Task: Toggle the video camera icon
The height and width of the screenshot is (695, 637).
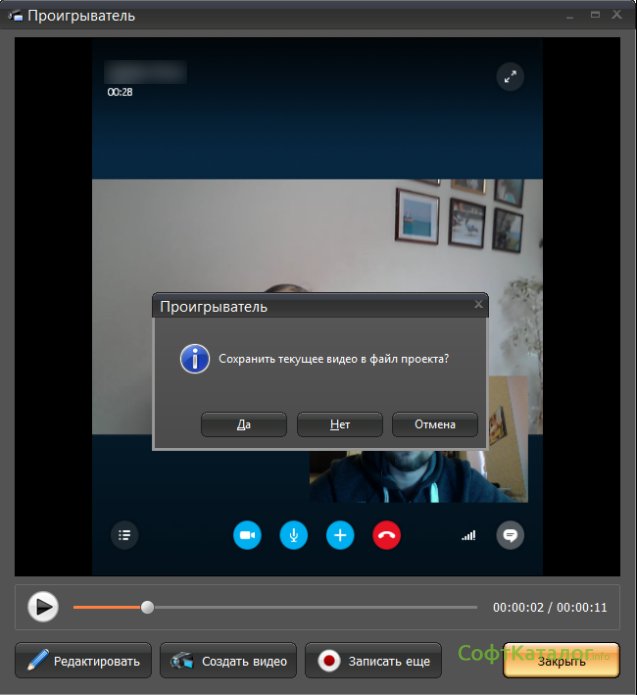Action: (247, 535)
